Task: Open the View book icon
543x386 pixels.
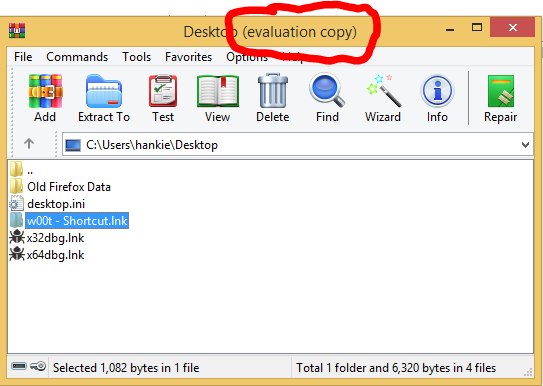Action: tap(218, 91)
